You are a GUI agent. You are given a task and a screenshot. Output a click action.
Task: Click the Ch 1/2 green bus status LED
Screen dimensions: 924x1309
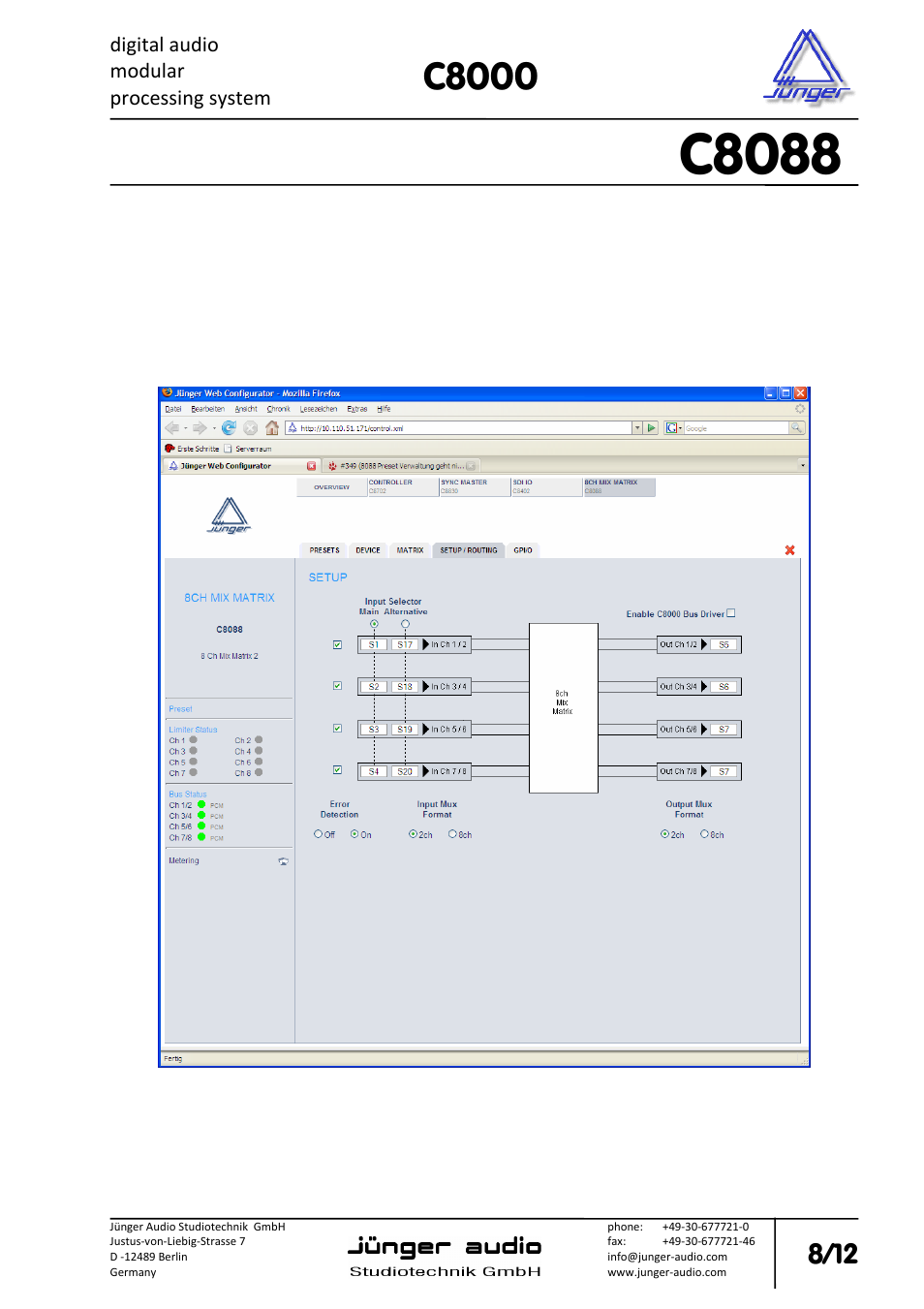tap(201, 804)
